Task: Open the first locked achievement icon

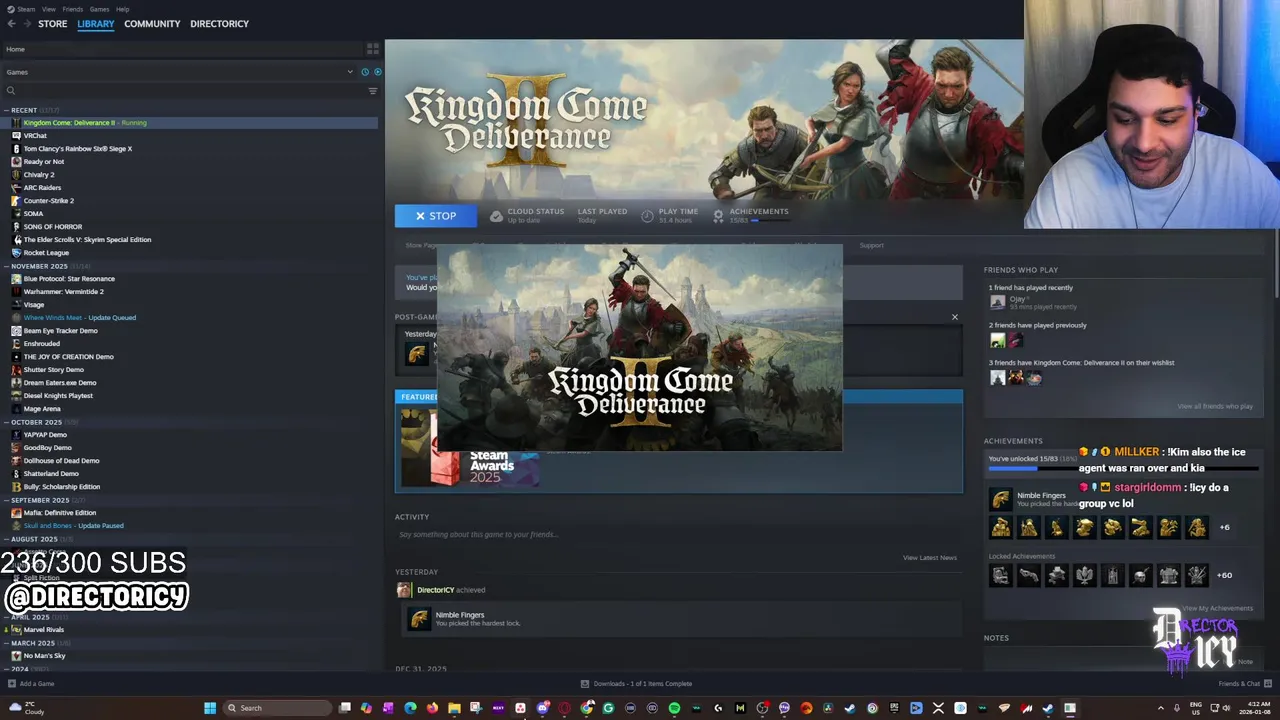Action: pos(1000,575)
